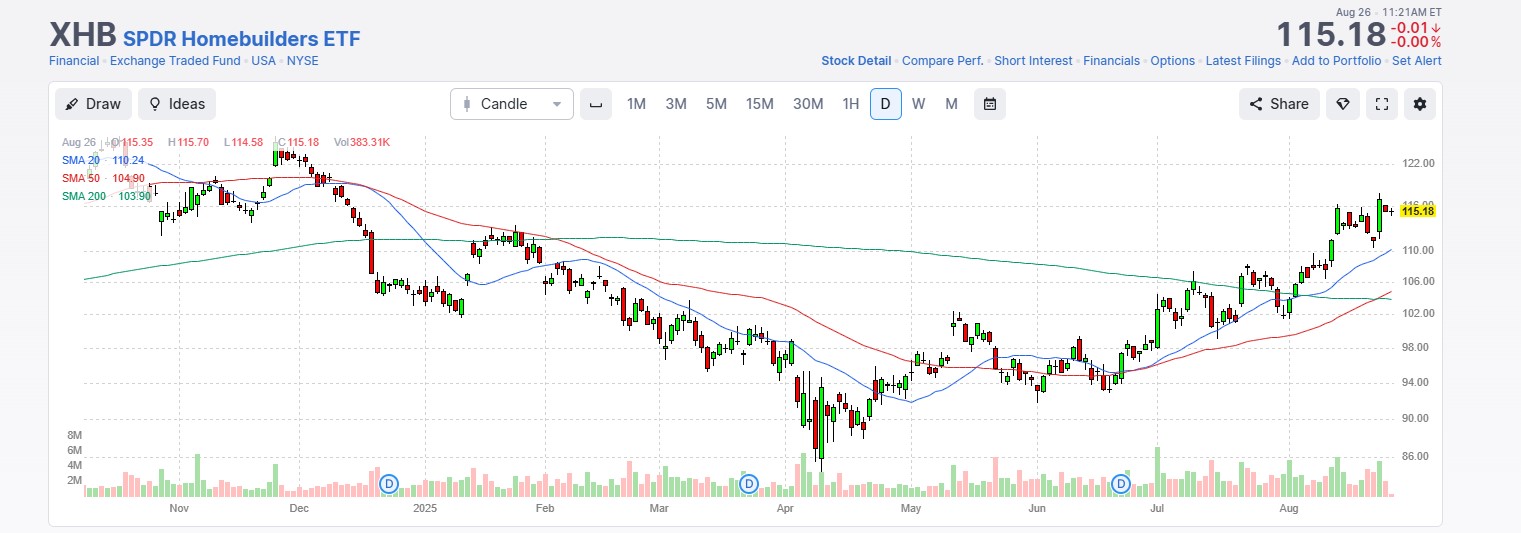Switch to 30M timeframe
1521x533 pixels.
(x=808, y=104)
